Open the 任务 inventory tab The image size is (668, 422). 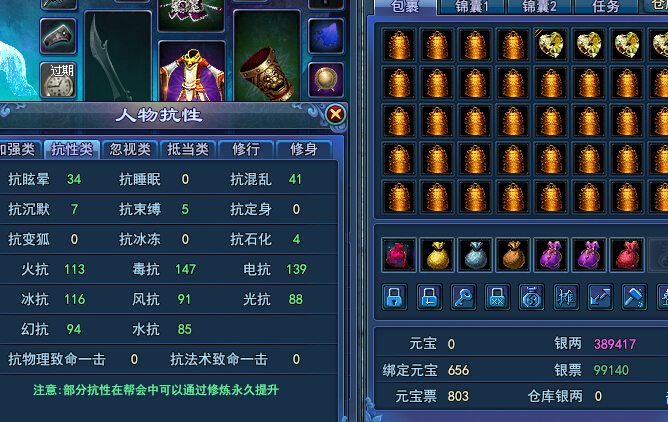[605, 7]
